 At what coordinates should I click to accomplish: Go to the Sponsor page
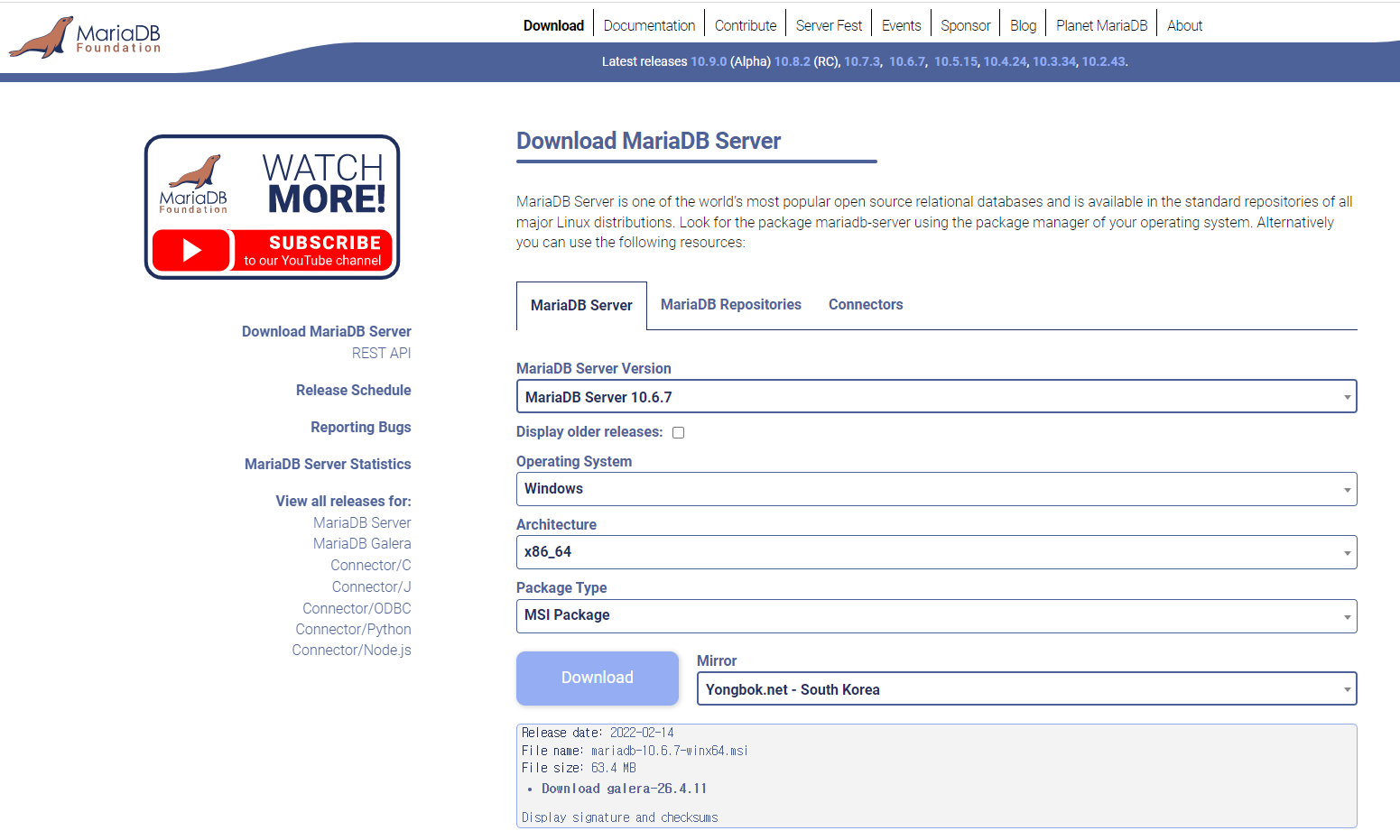point(965,25)
